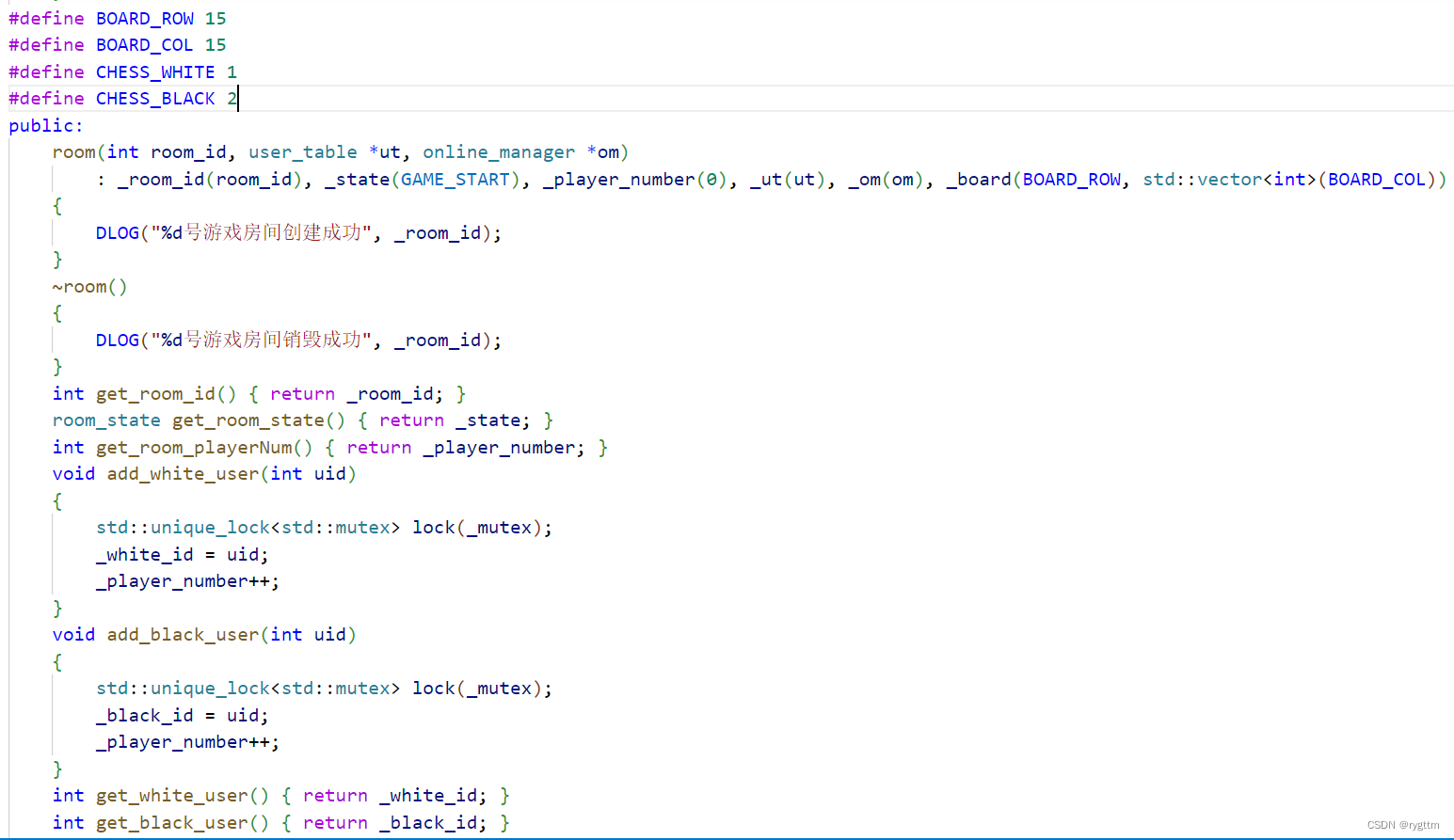Click the get_white_user function name
The width and height of the screenshot is (1454, 840).
172,795
